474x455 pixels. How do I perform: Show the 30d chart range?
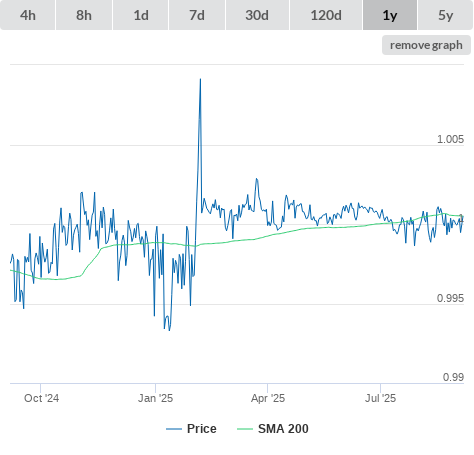tap(257, 15)
